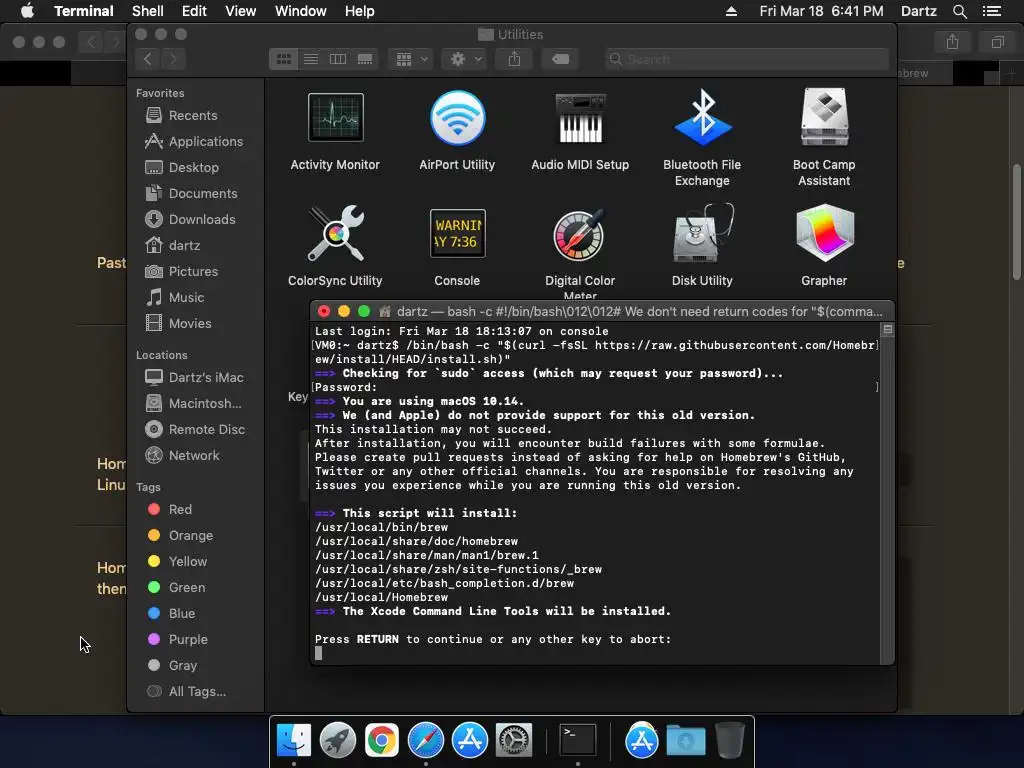Open System Preferences from the Dock
1024x768 pixels.
click(x=514, y=741)
